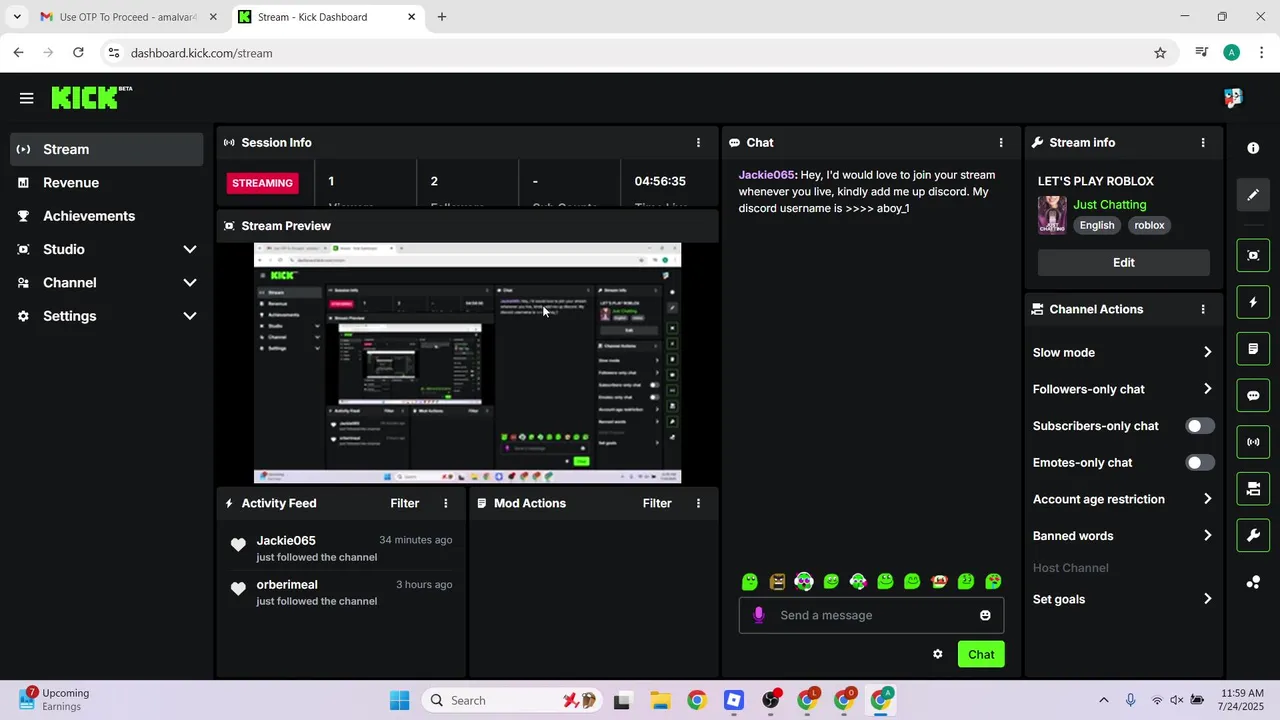The image size is (1280, 720).
Task: Open Set goals options
Action: (x=1122, y=600)
